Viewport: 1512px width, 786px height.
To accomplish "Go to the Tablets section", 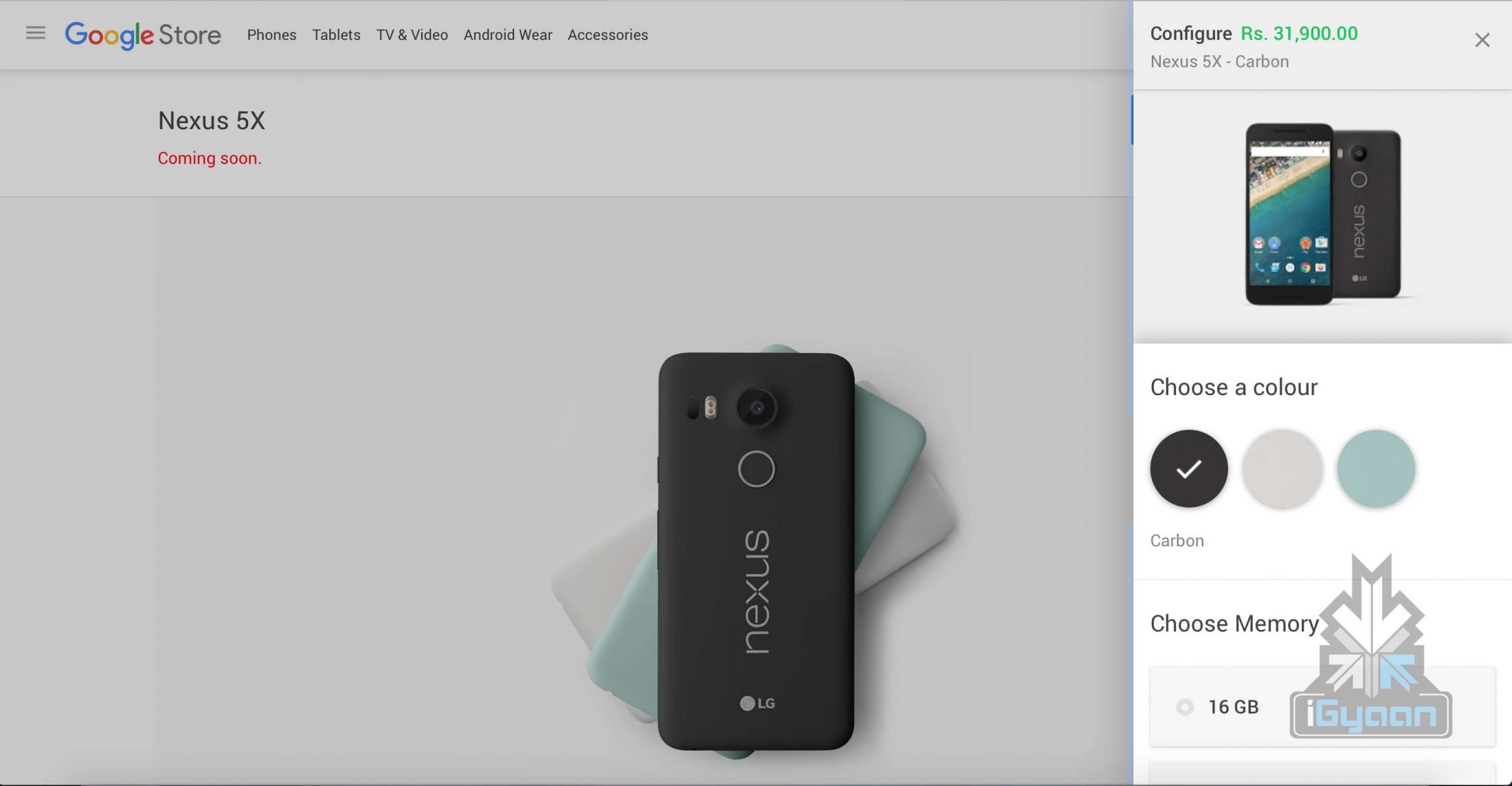I will (336, 35).
